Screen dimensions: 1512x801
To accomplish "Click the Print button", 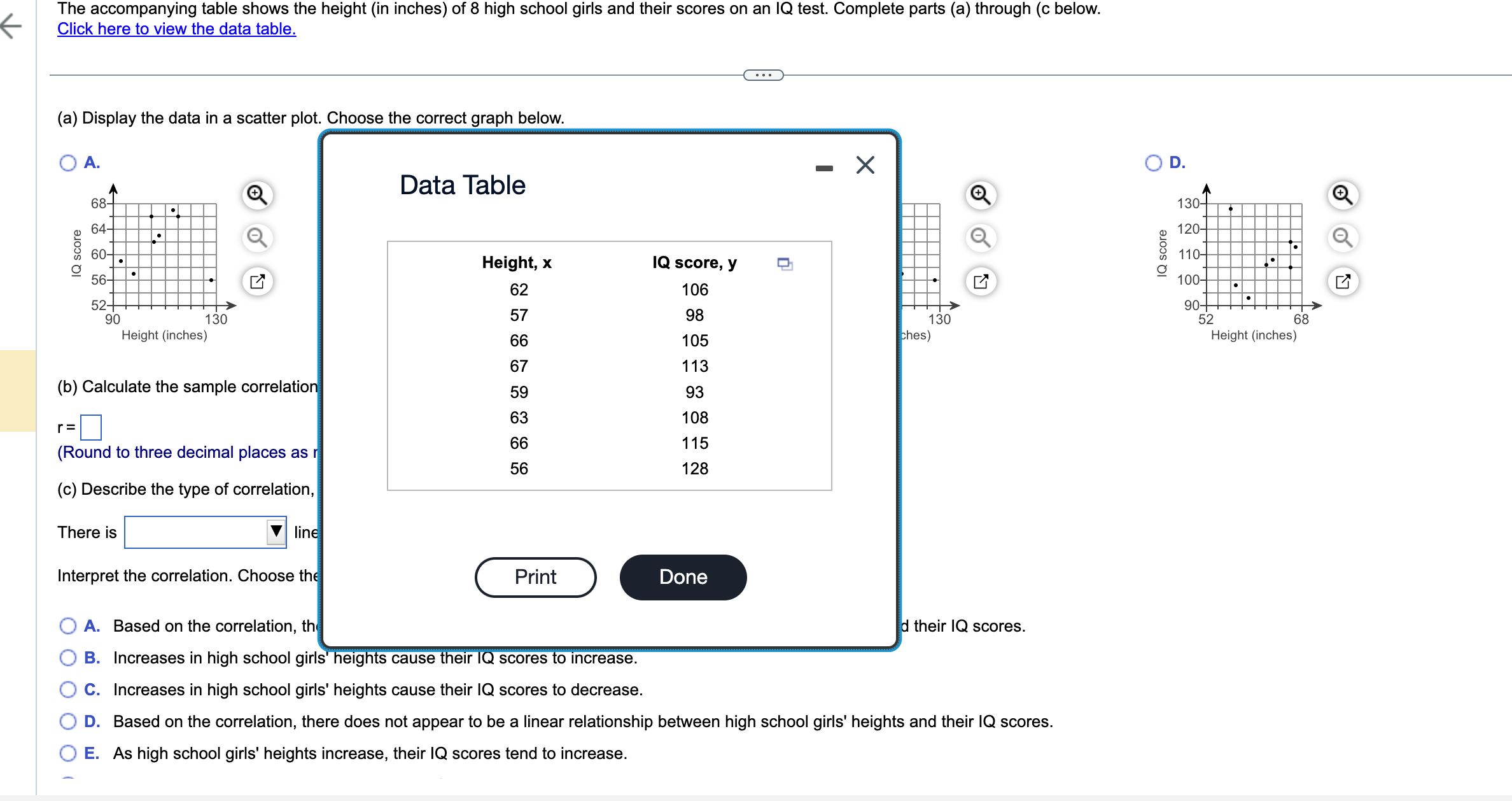I will tap(535, 577).
